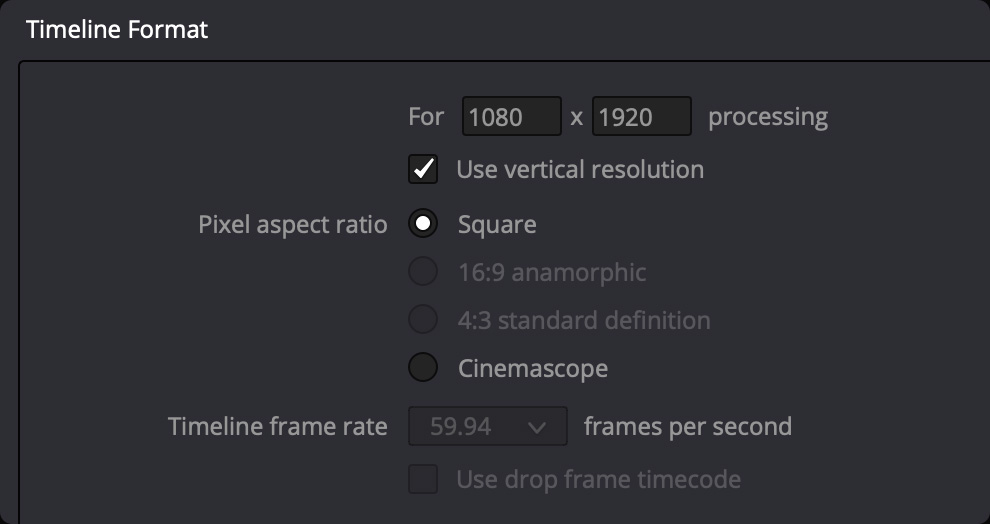990x524 pixels.
Task: Pick the 4:3 standard definition radio button
Action: click(x=423, y=320)
